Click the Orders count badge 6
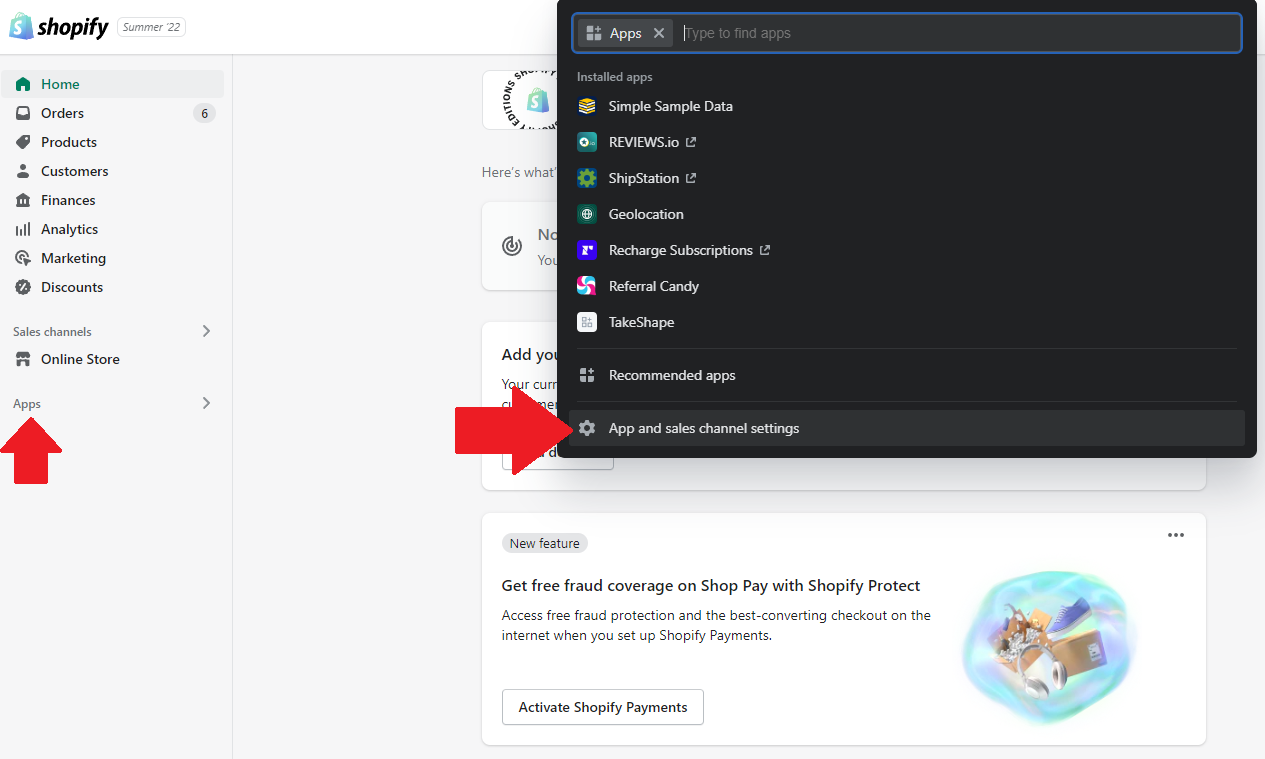 tap(204, 113)
